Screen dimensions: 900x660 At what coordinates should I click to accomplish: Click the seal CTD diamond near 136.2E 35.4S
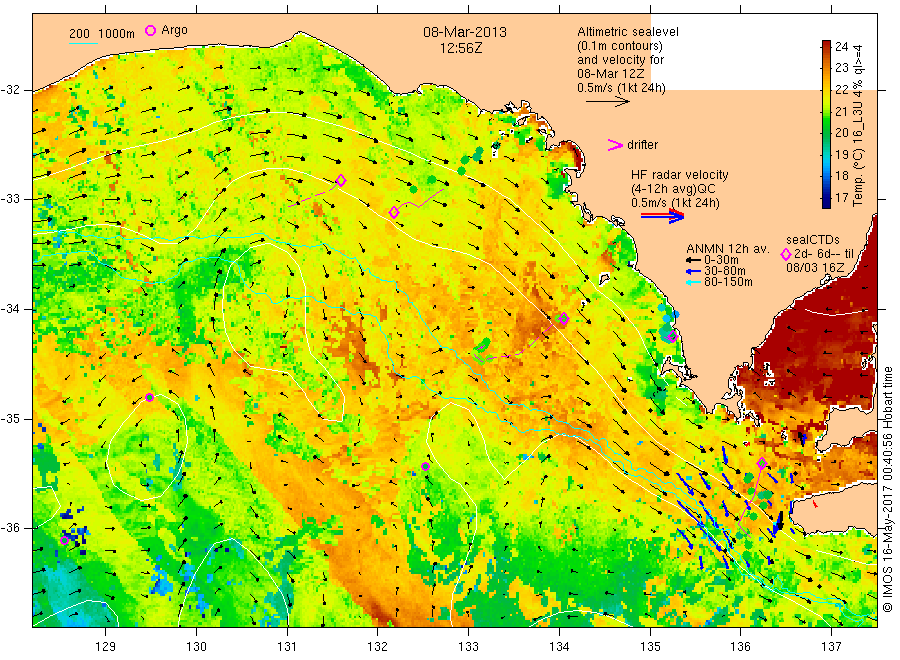pos(762,463)
